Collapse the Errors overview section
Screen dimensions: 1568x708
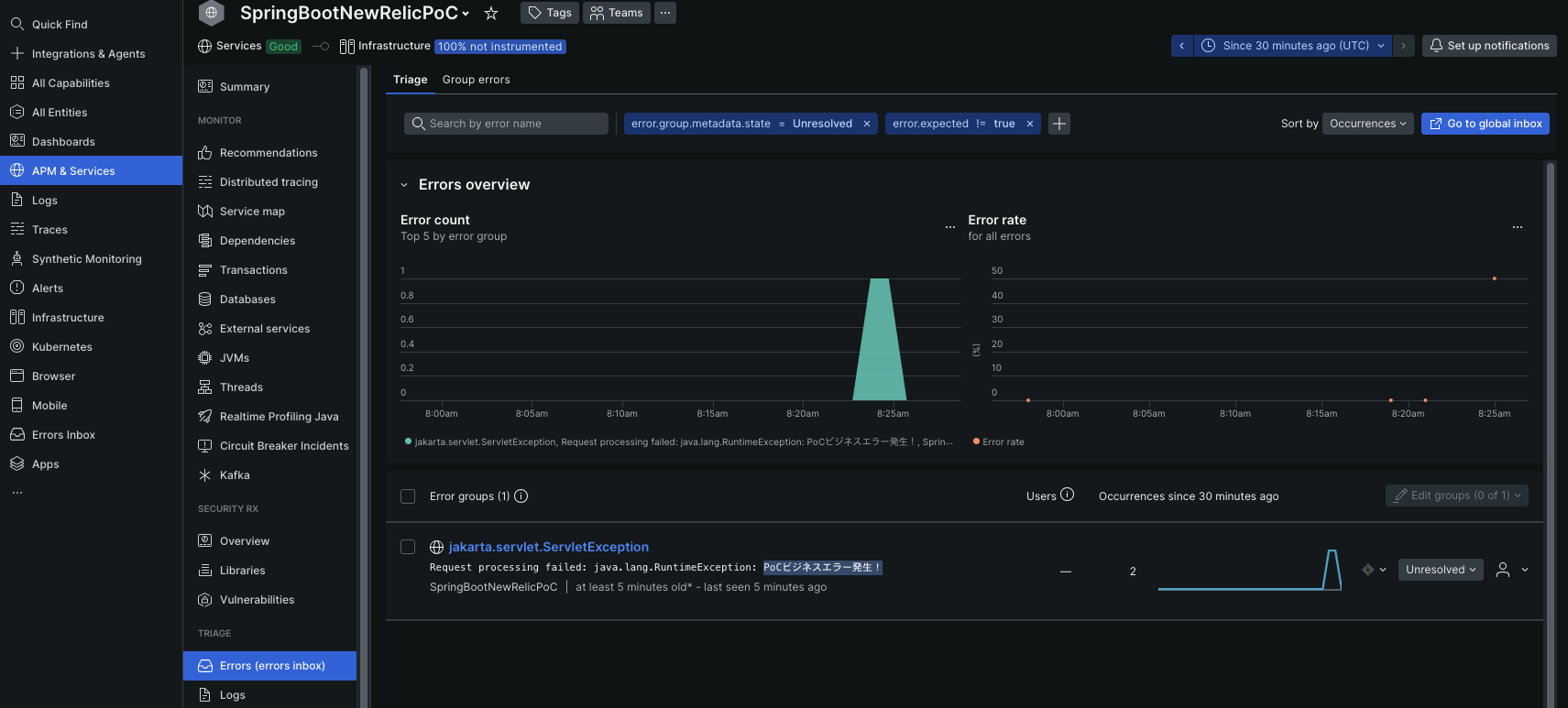point(404,185)
